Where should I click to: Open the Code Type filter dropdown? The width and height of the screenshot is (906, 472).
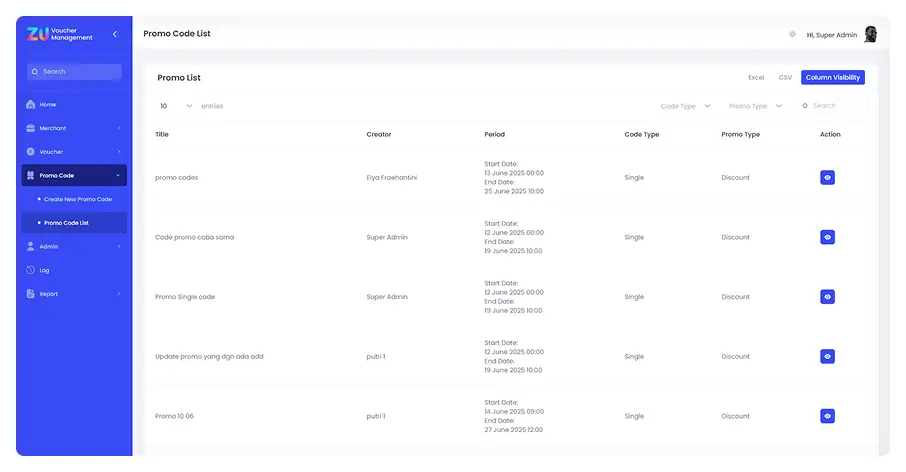[686, 106]
